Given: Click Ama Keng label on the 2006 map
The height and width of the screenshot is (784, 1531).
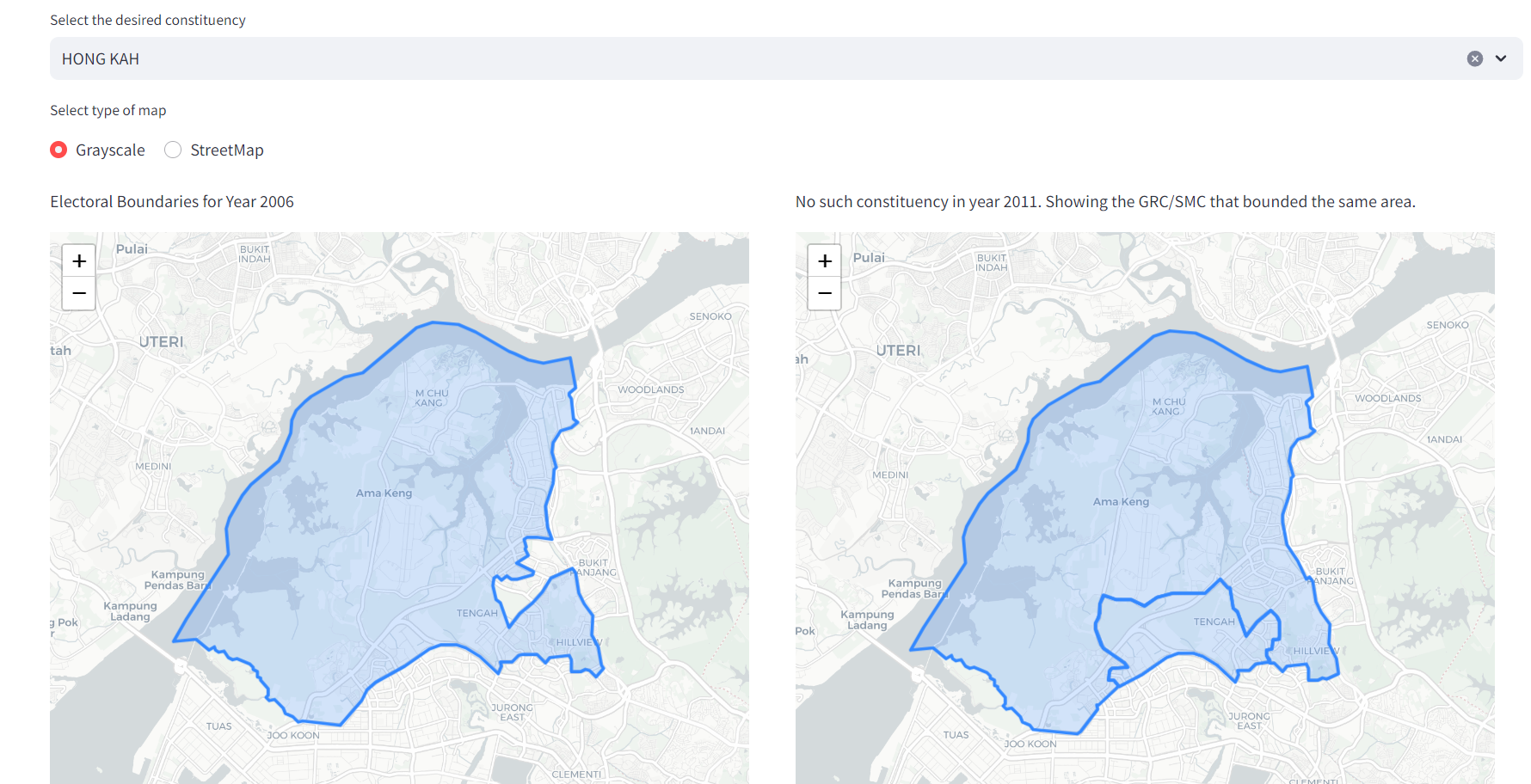Looking at the screenshot, I should 384,493.
